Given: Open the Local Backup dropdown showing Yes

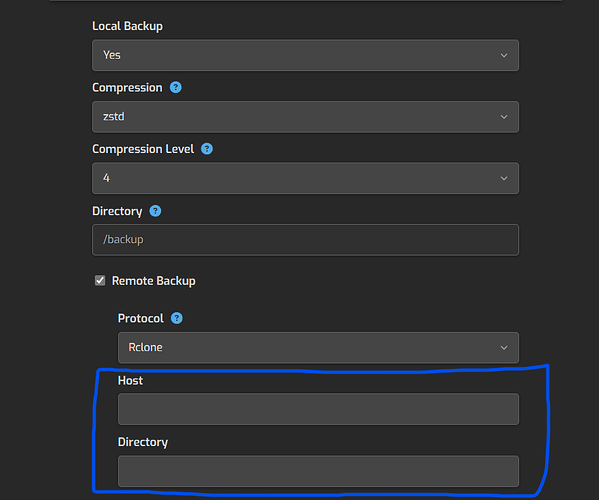Looking at the screenshot, I should click(305, 55).
